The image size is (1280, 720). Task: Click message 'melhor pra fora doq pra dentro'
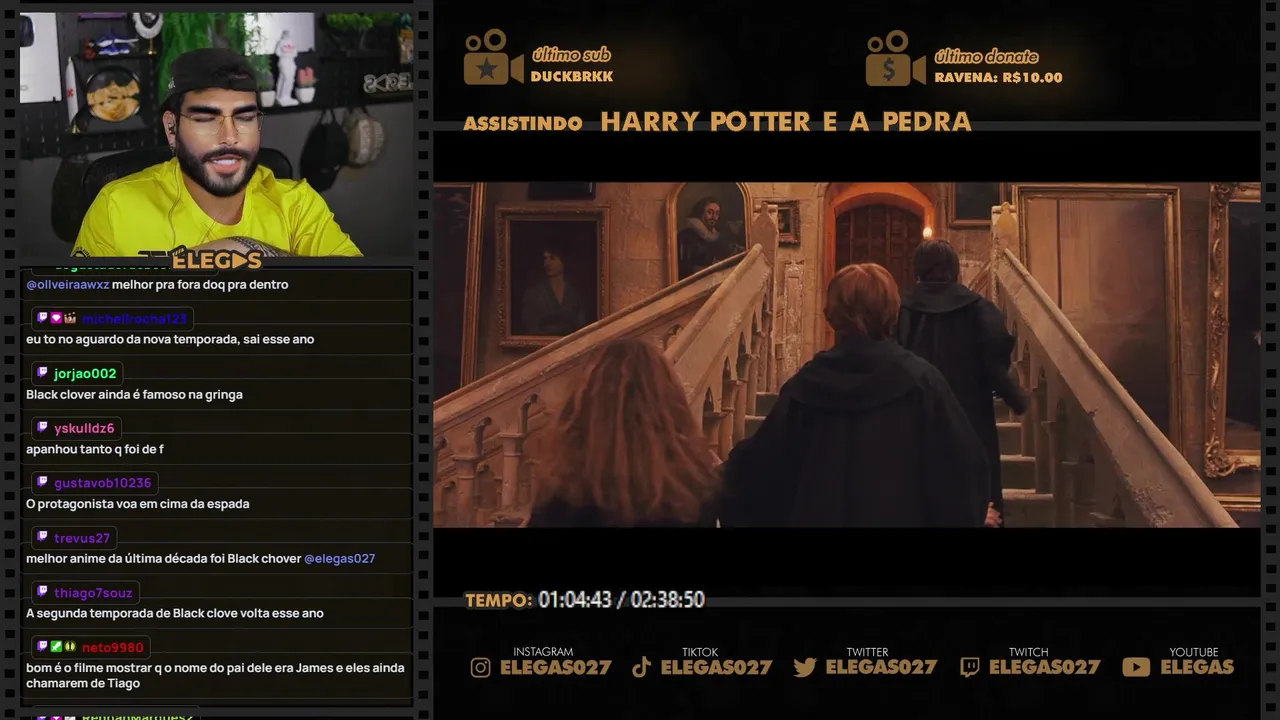(200, 285)
